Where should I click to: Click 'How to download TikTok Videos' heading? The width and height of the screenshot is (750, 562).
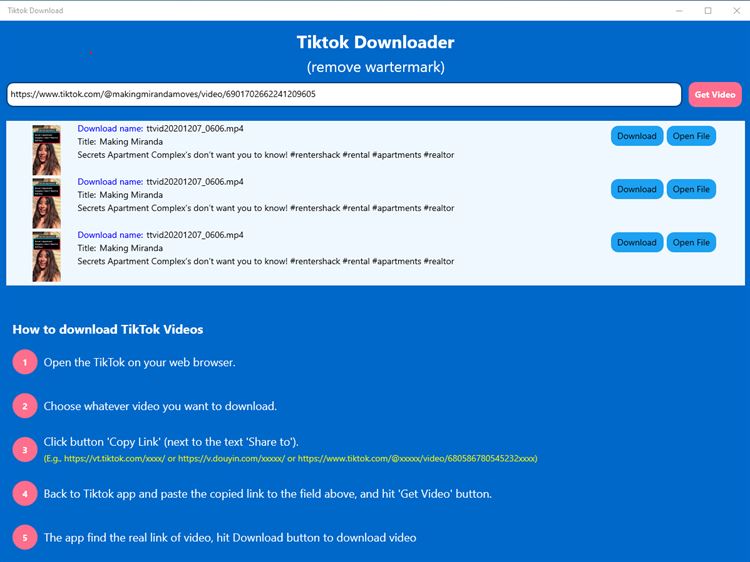[108, 329]
